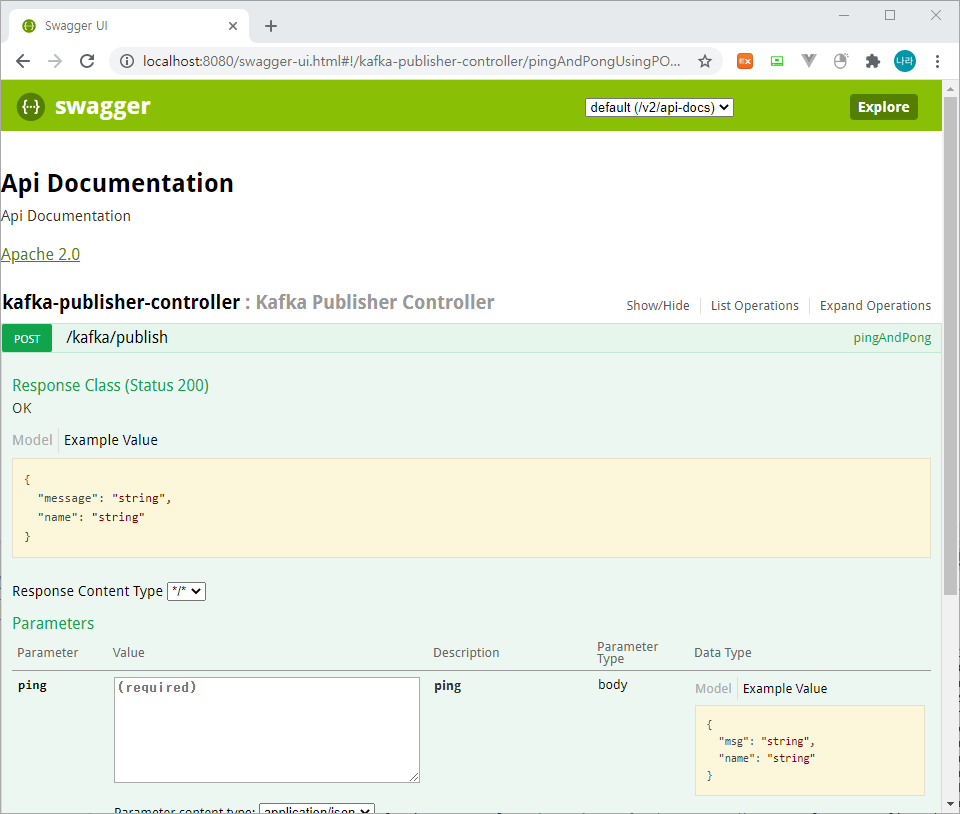
Task: Open the Extensions puzzle piece menu
Action: coord(872,61)
